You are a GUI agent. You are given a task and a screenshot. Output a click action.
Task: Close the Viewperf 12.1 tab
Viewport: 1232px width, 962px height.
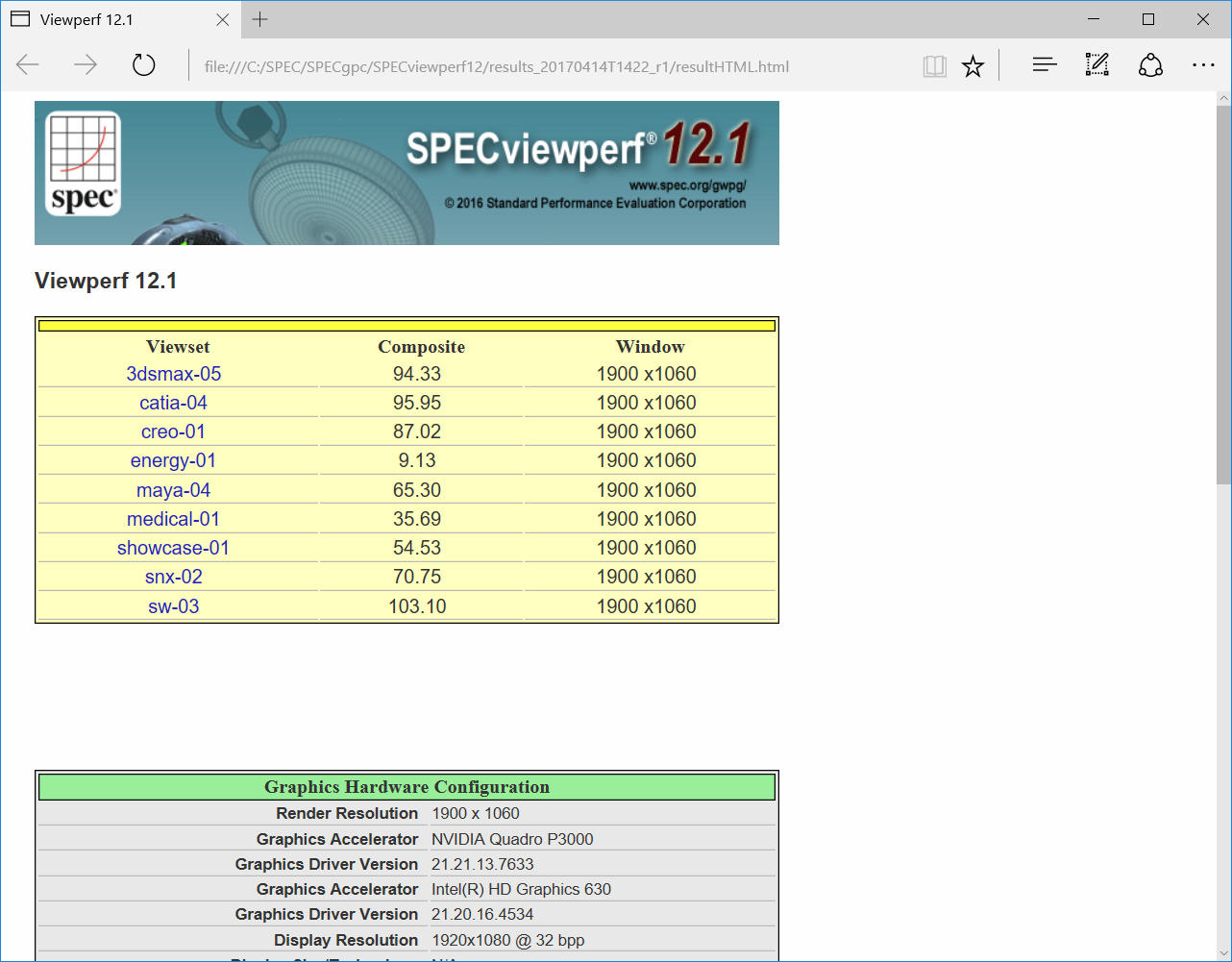222,19
